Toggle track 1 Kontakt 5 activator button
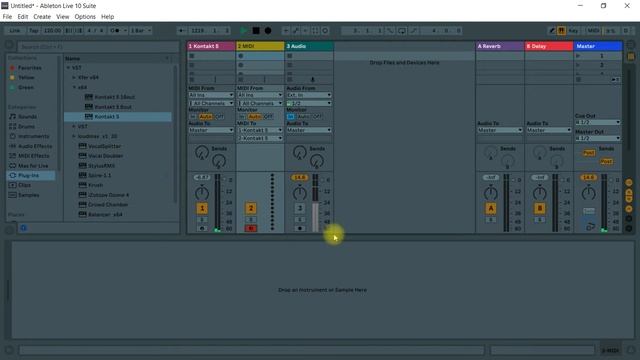Image resolution: width=640 pixels, height=360 pixels. point(202,209)
